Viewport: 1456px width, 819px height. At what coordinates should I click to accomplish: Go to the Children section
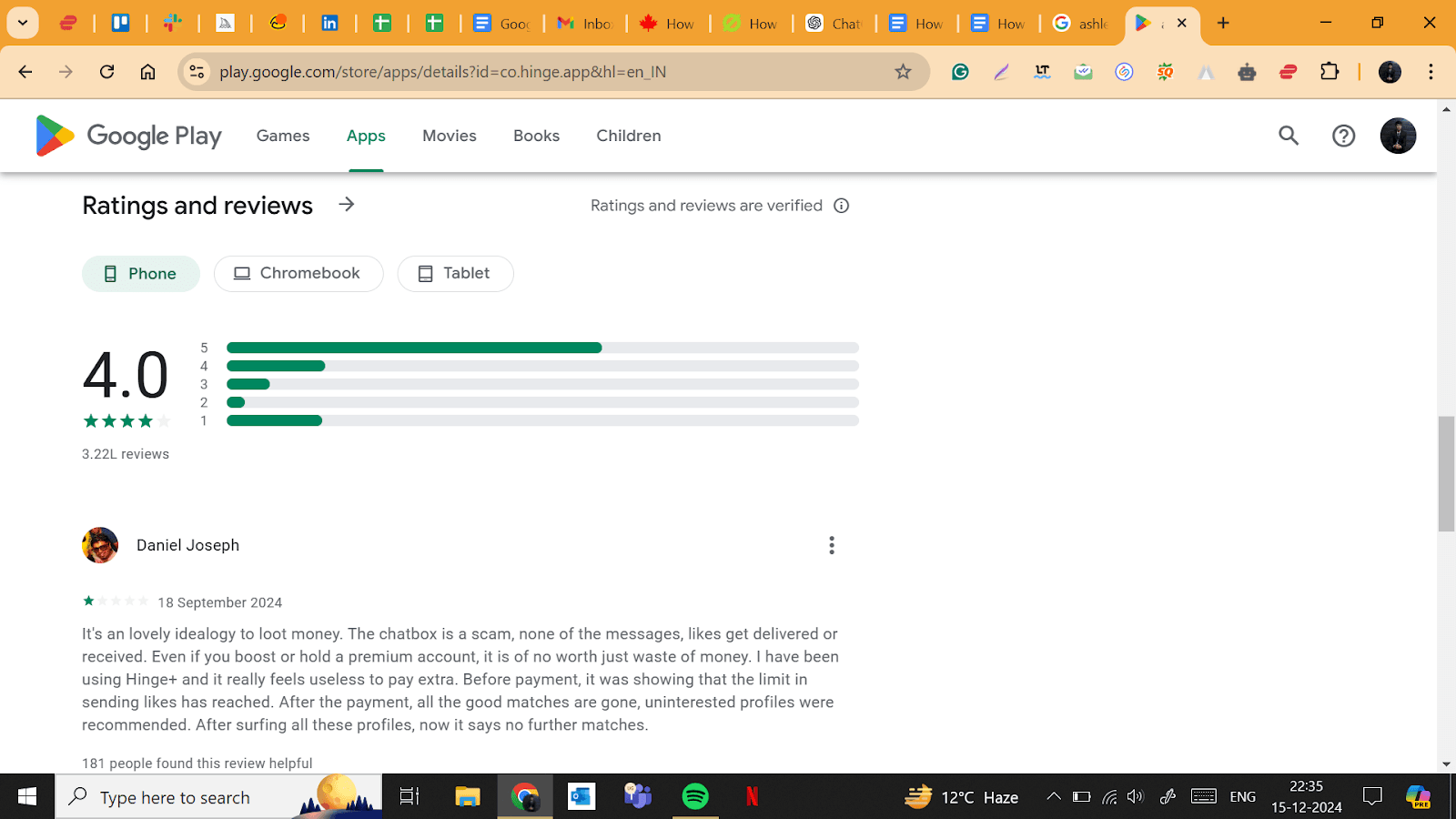pos(629,136)
